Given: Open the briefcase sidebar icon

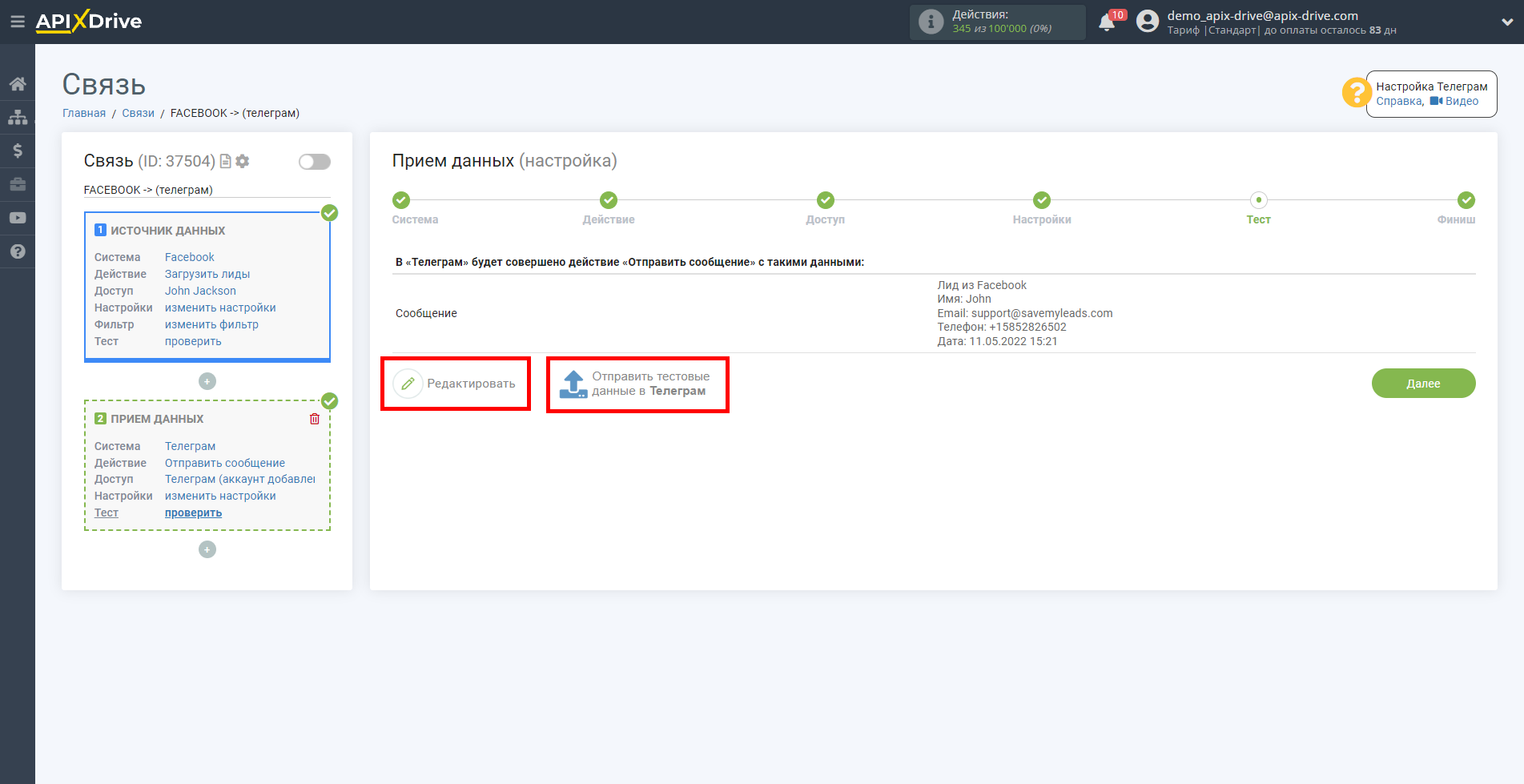Looking at the screenshot, I should click(18, 184).
